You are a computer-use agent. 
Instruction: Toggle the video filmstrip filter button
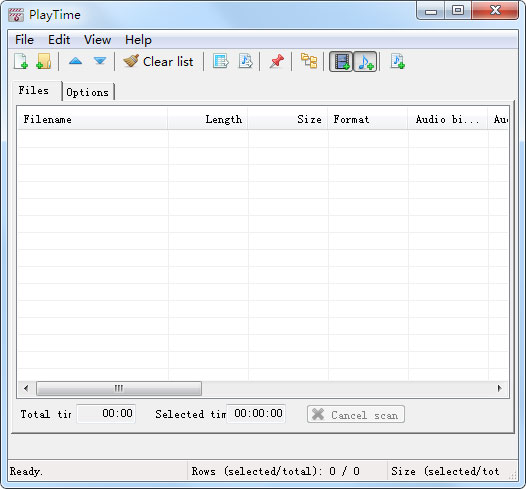341,62
